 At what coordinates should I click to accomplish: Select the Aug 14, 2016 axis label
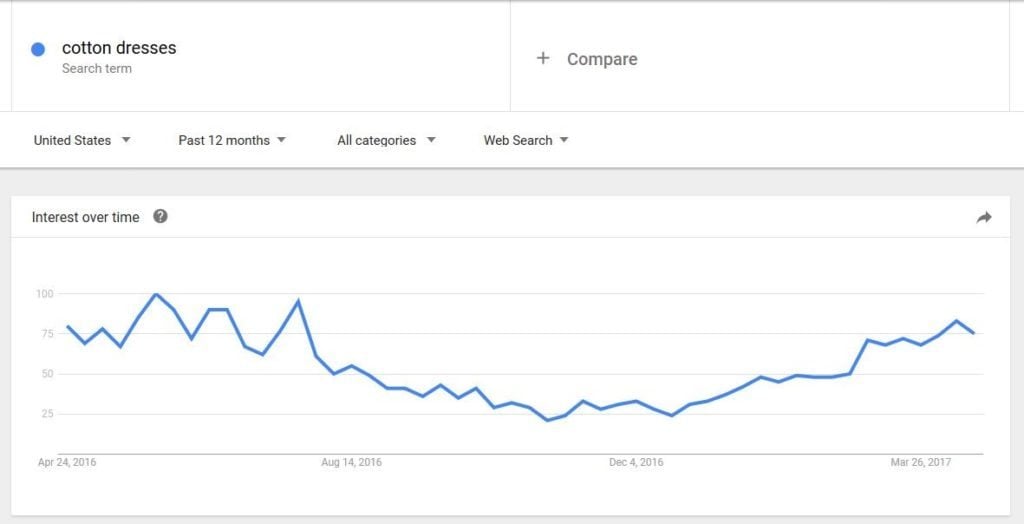pos(351,462)
